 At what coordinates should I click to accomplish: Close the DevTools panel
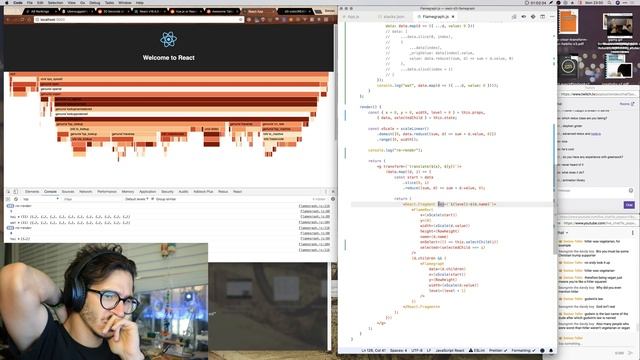click(333, 191)
